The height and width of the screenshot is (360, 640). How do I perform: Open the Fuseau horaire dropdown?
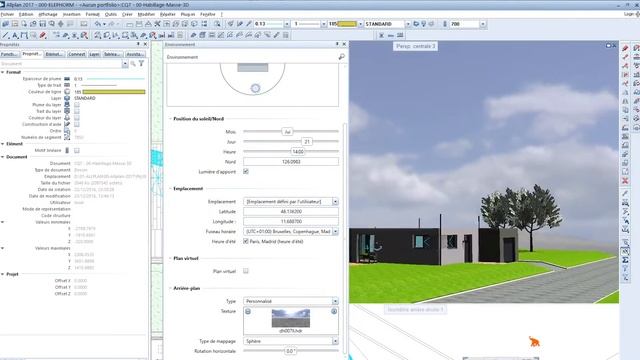(x=335, y=231)
